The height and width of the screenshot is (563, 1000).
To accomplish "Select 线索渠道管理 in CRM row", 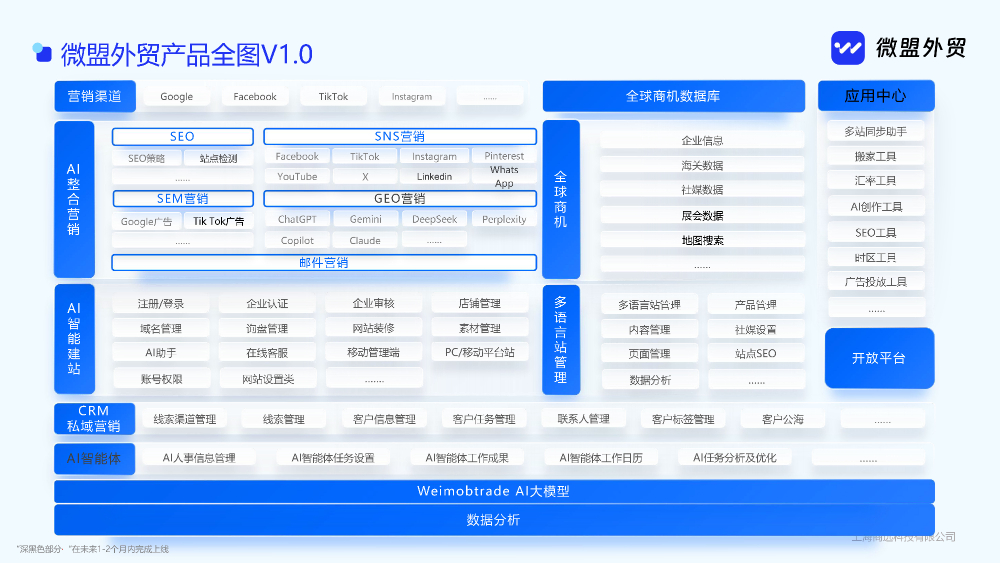I will click(185, 419).
